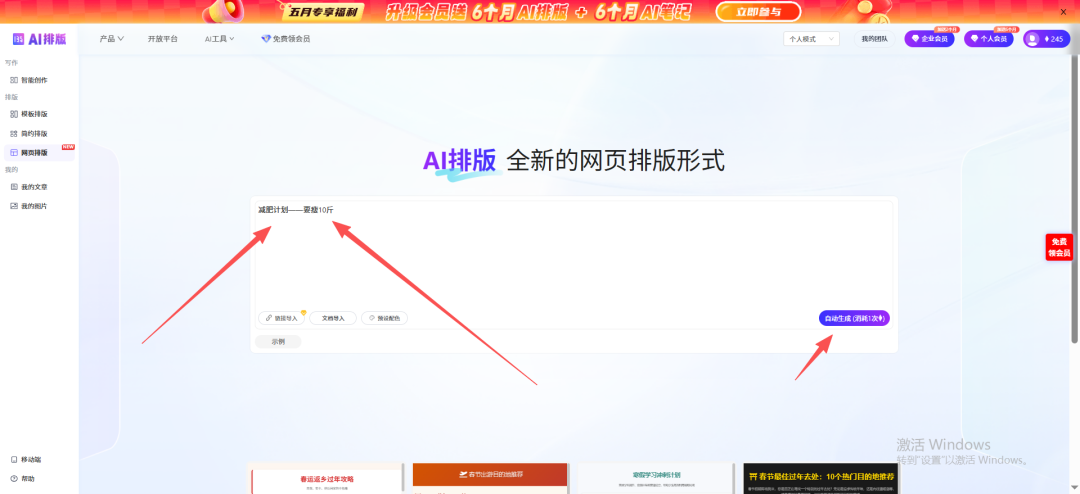Image resolution: width=1080 pixels, height=494 pixels.
Task: Click the chain icon on 链接导入
Action: (269, 318)
